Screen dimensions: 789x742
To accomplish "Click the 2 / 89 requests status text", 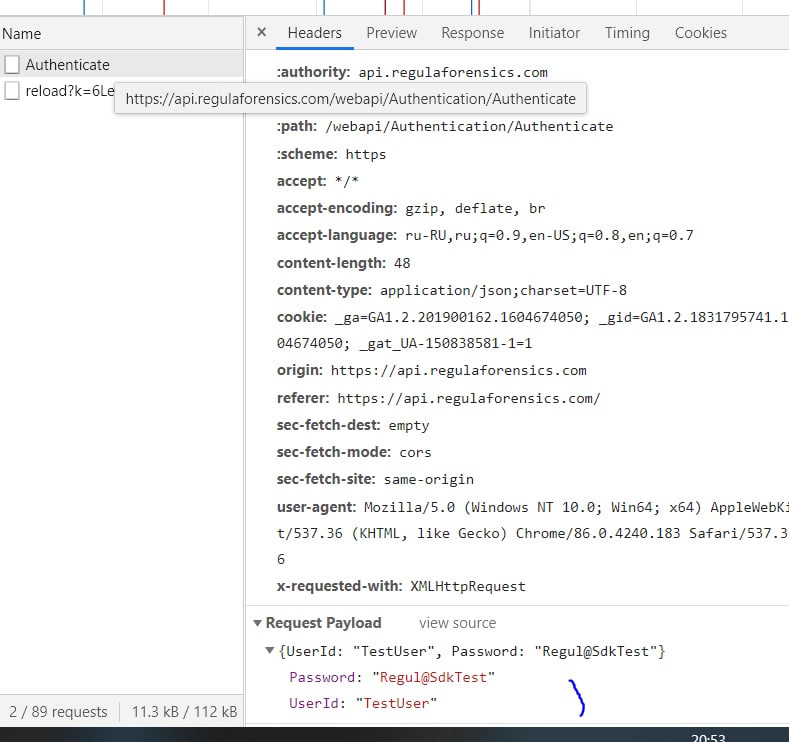I will [x=58, y=712].
